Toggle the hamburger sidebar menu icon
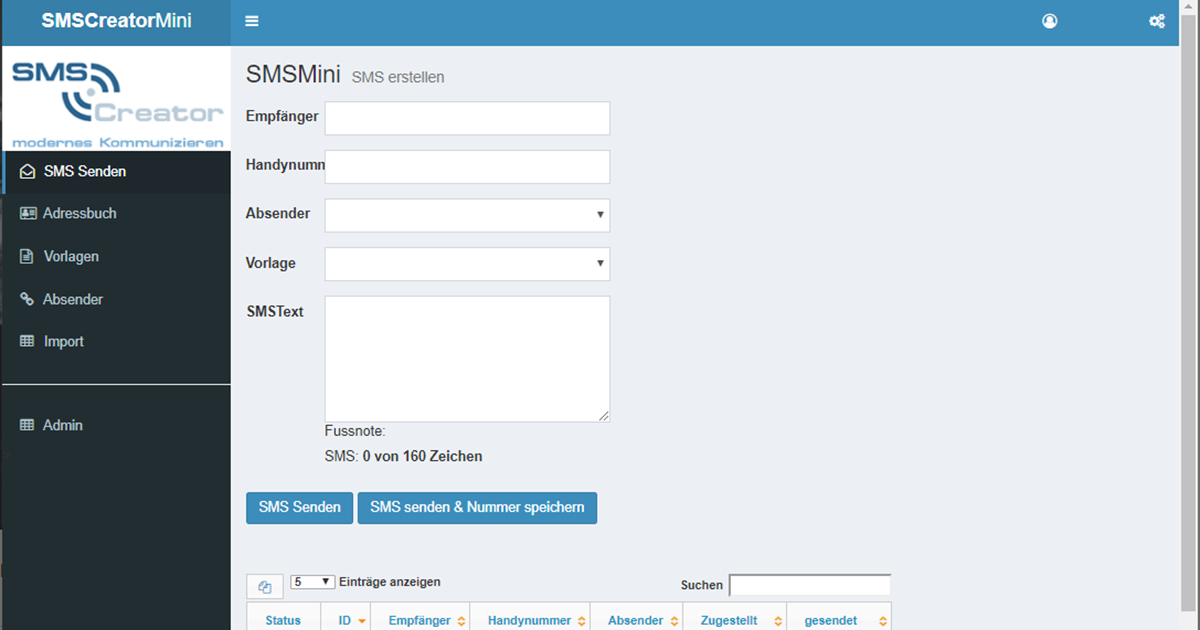Viewport: 1200px width, 630px height. pos(252,21)
